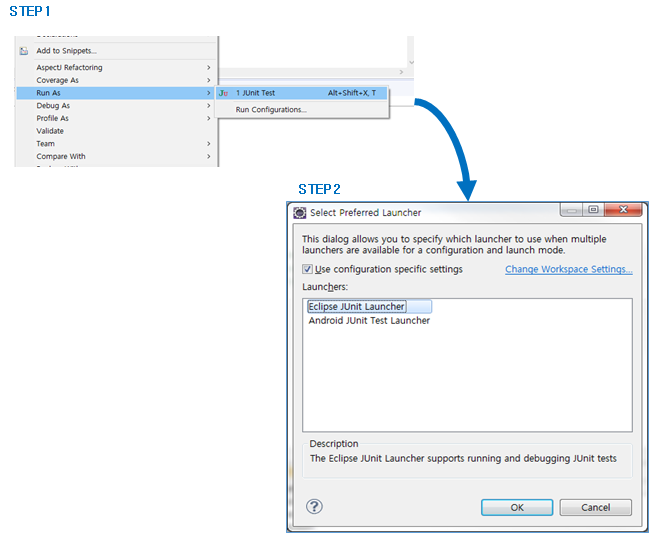Confirm with the OK button

click(517, 507)
